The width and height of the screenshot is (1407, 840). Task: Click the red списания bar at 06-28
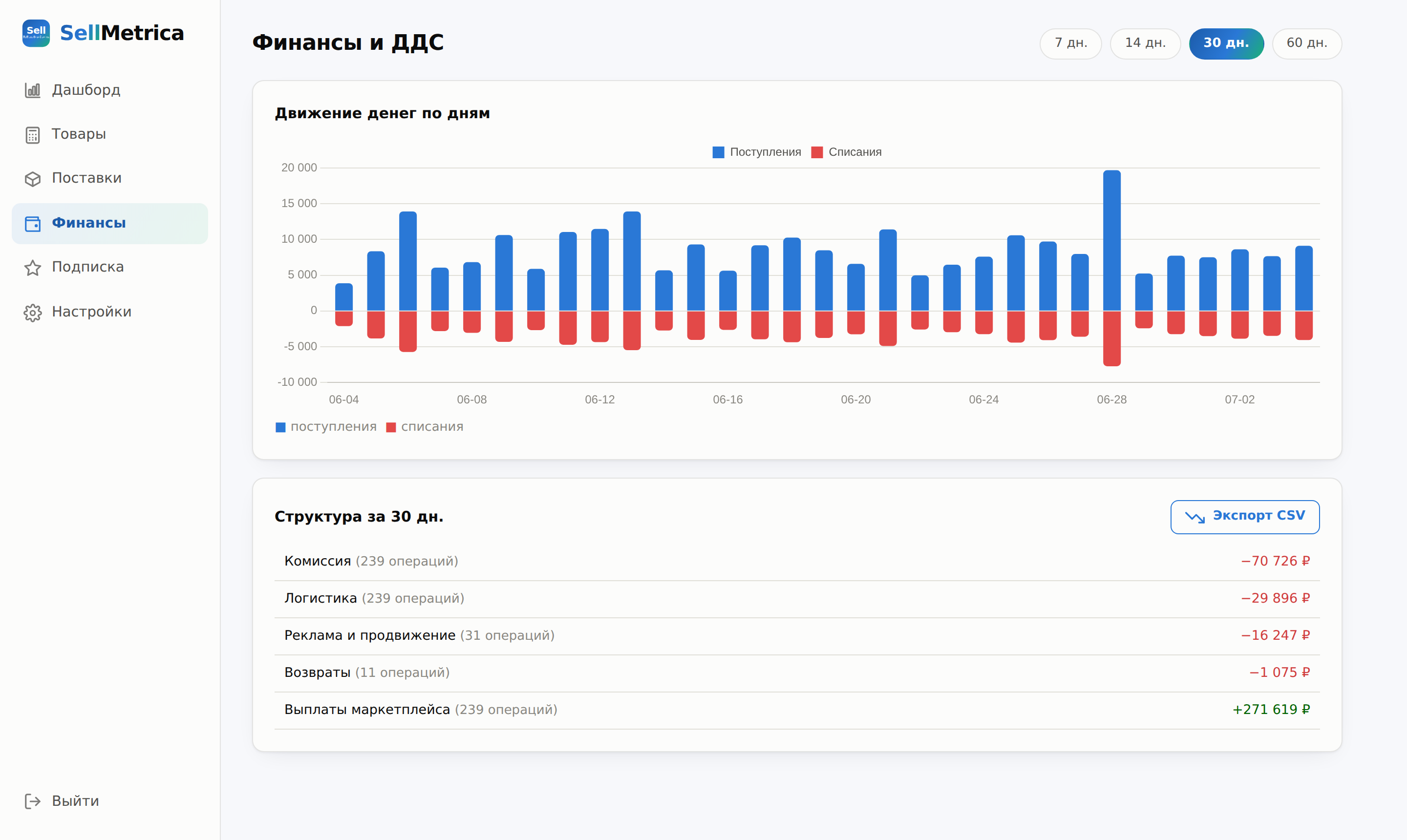click(1112, 338)
